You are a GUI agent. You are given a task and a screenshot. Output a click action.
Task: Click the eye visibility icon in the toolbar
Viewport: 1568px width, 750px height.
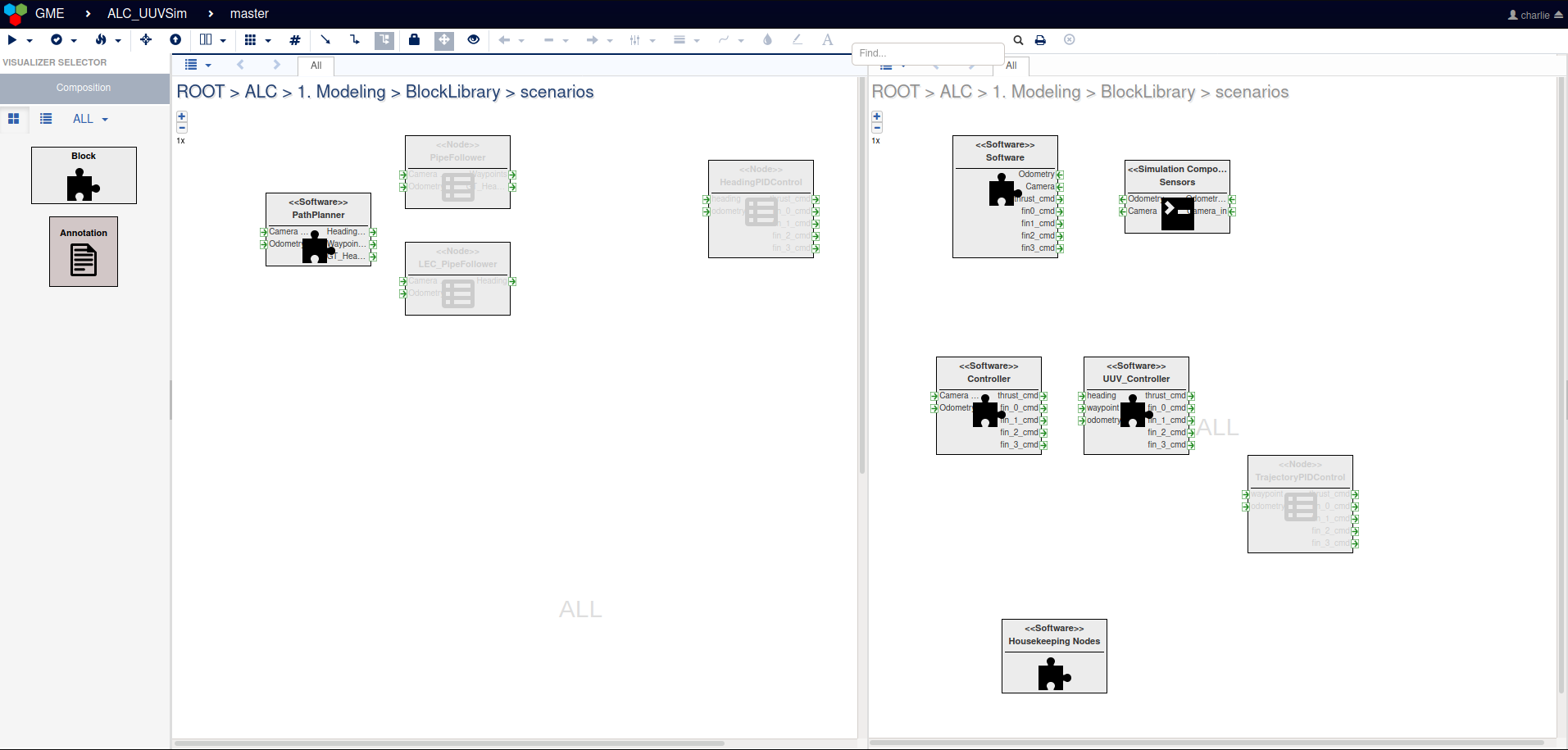click(473, 40)
